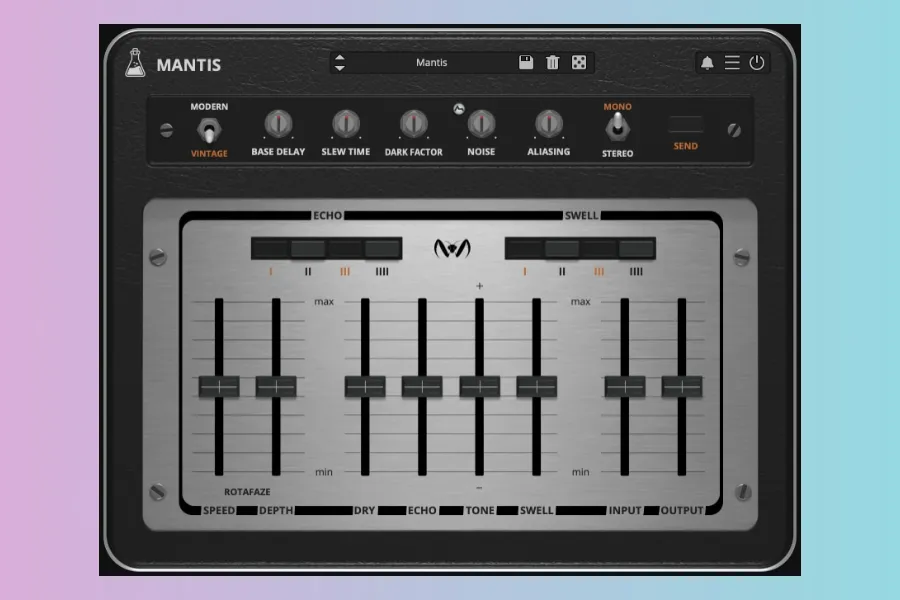Click the Tone slider handle
The image size is (900, 600).
click(479, 387)
